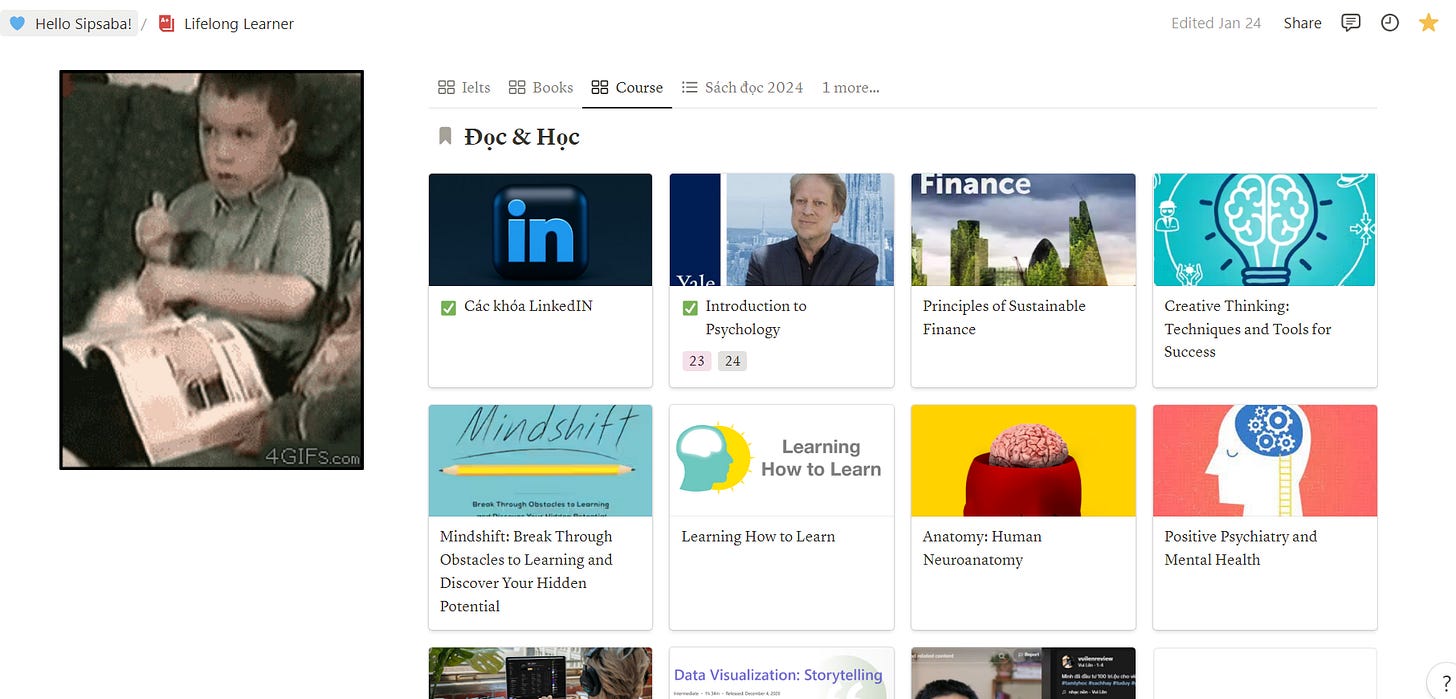Open the LinkedIn logo cover thumbnail
The width and height of the screenshot is (1456, 699).
point(540,230)
